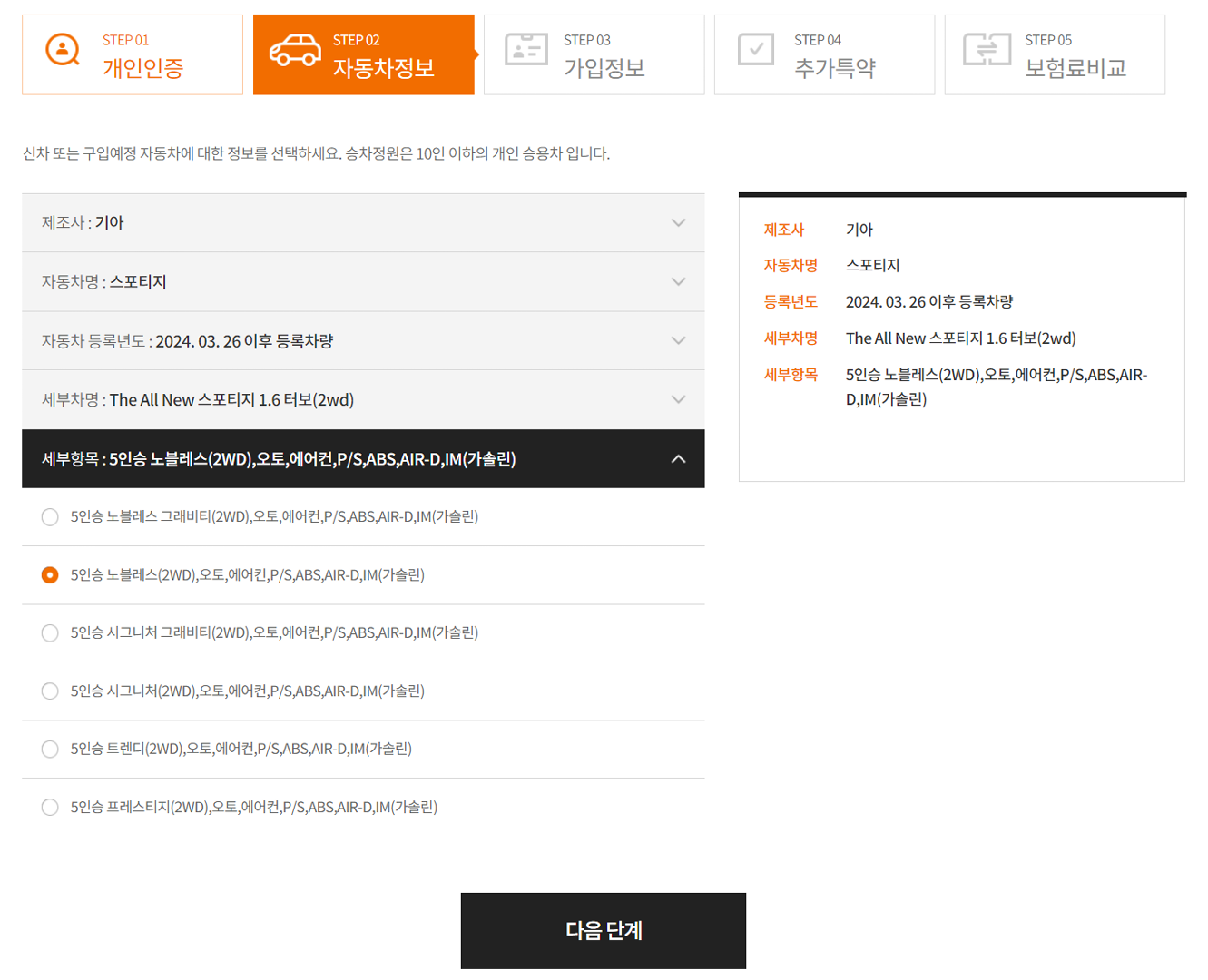
Task: Expand the 자동차명 : 스포티지 dropdown
Action: tap(363, 281)
